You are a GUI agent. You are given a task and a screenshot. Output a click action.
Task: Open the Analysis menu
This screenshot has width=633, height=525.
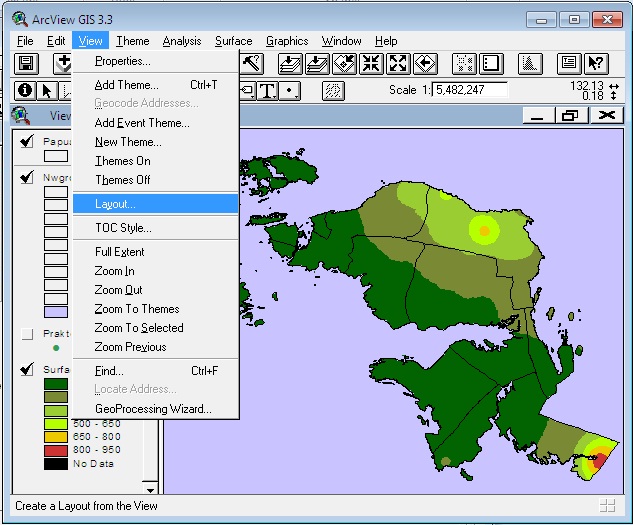pyautogui.click(x=182, y=41)
